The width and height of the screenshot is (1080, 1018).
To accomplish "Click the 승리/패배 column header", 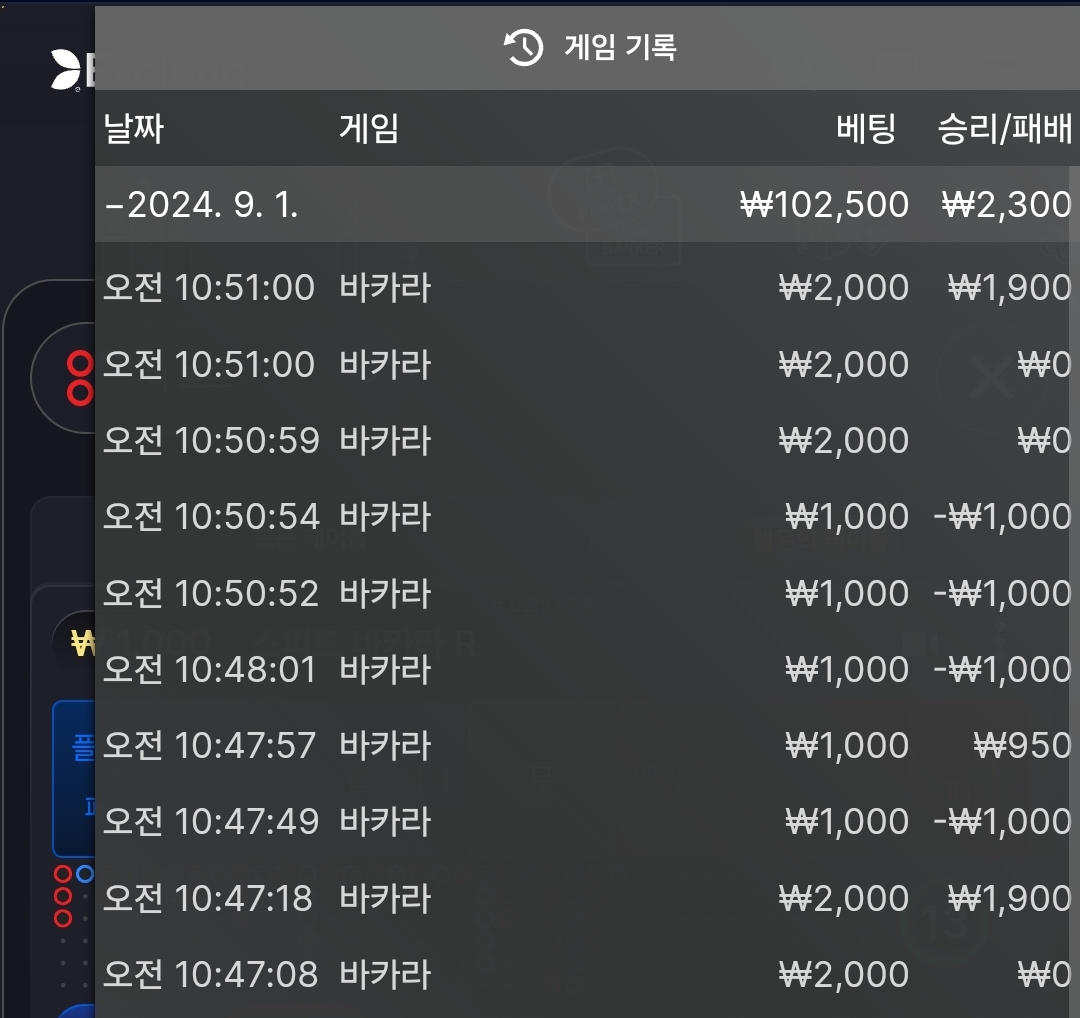I will [1004, 129].
